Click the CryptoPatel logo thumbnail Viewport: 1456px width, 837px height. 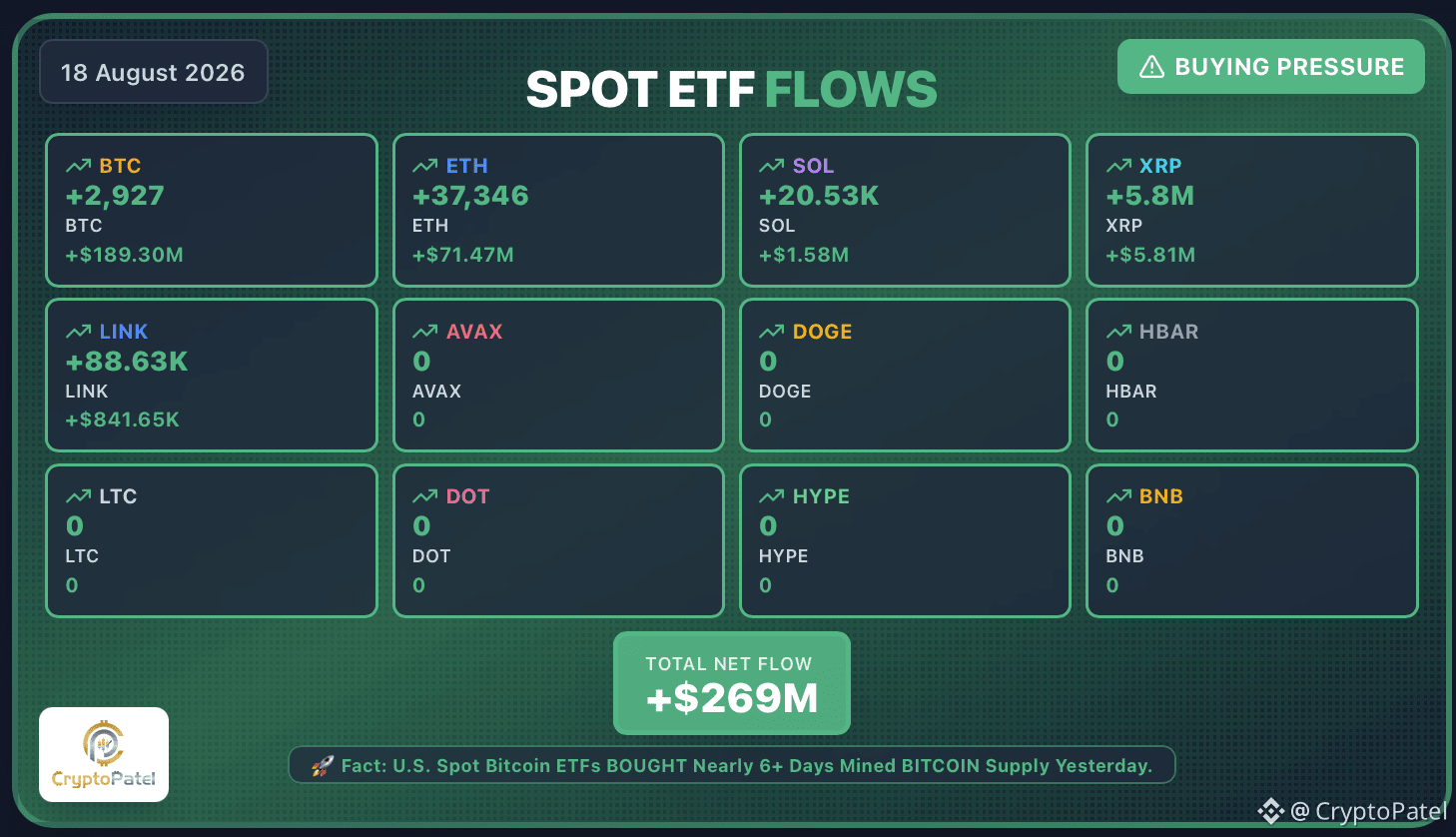click(104, 754)
